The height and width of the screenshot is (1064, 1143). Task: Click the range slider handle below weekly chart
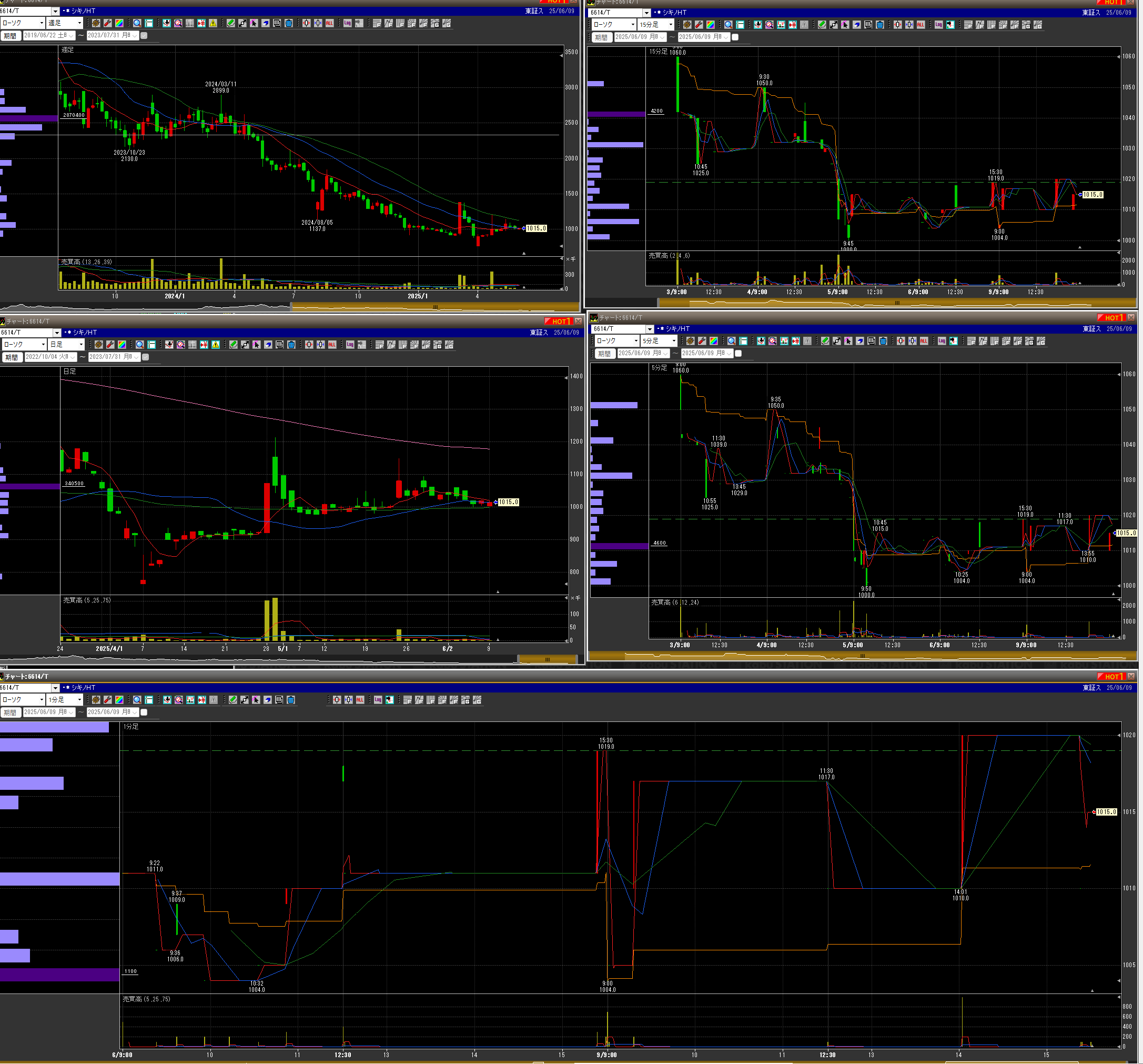[x=435, y=307]
